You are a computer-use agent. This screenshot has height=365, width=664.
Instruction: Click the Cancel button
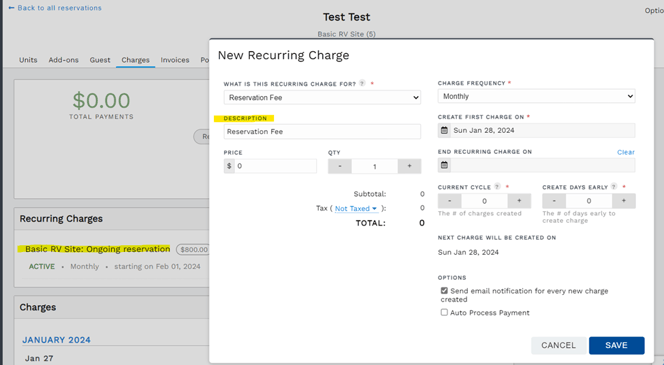tap(558, 345)
